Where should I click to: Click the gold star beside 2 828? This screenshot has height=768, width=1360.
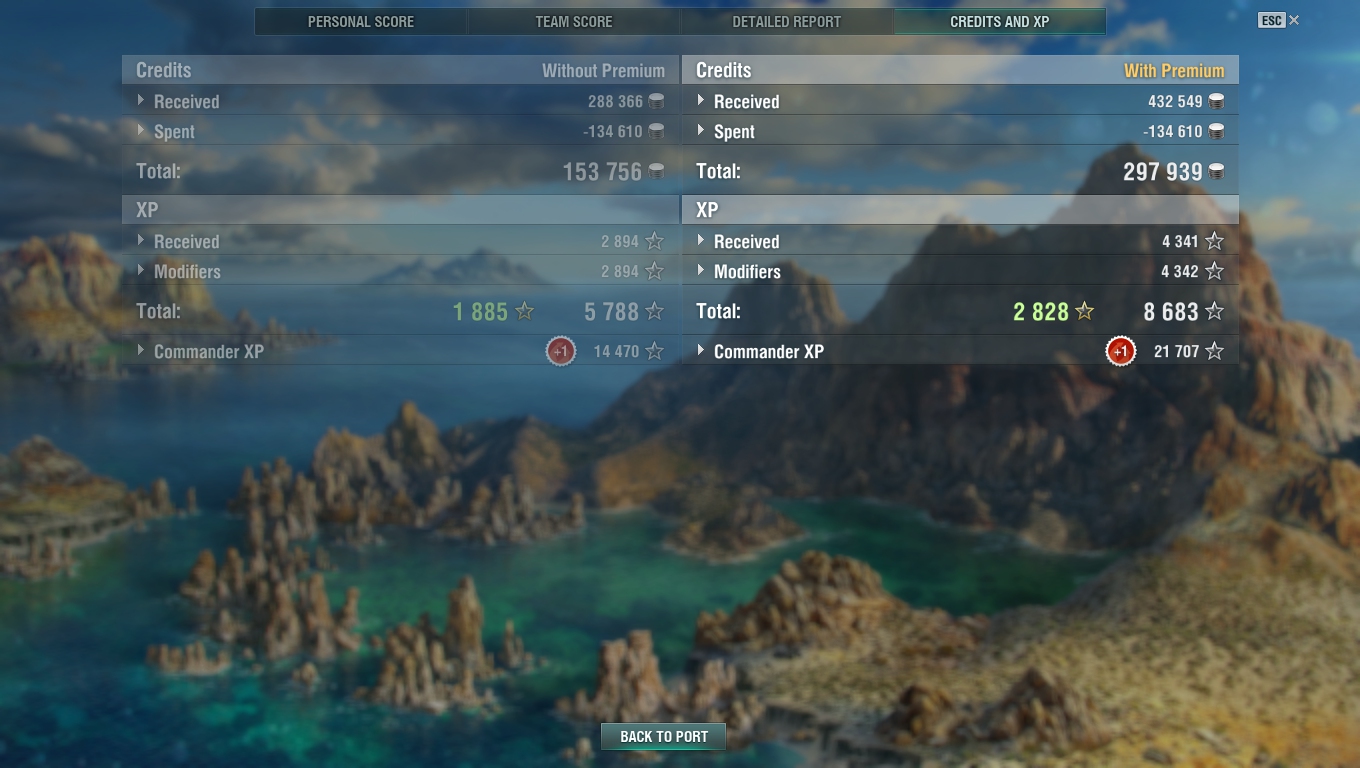point(1084,312)
